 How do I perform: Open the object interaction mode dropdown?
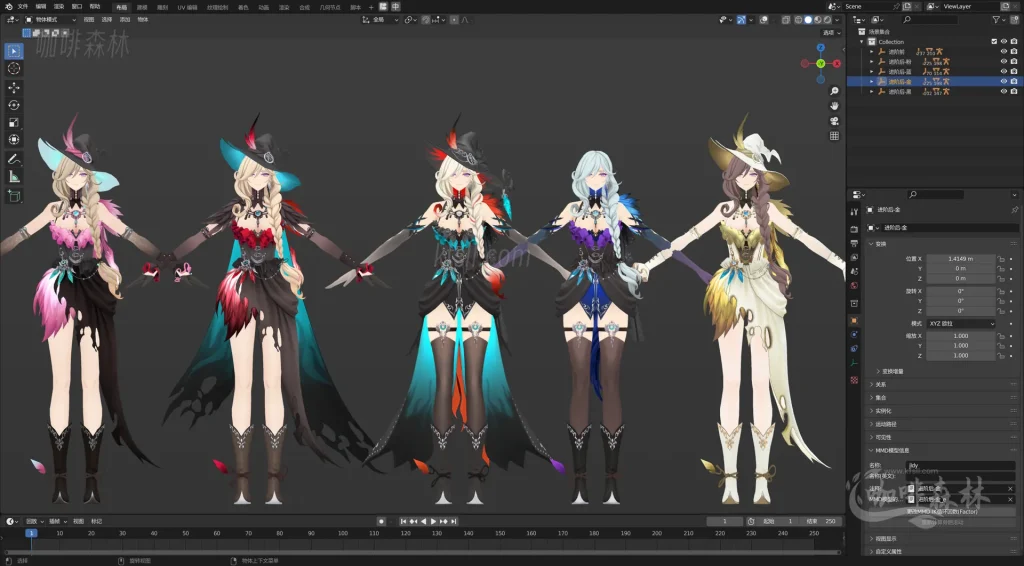pyautogui.click(x=50, y=20)
